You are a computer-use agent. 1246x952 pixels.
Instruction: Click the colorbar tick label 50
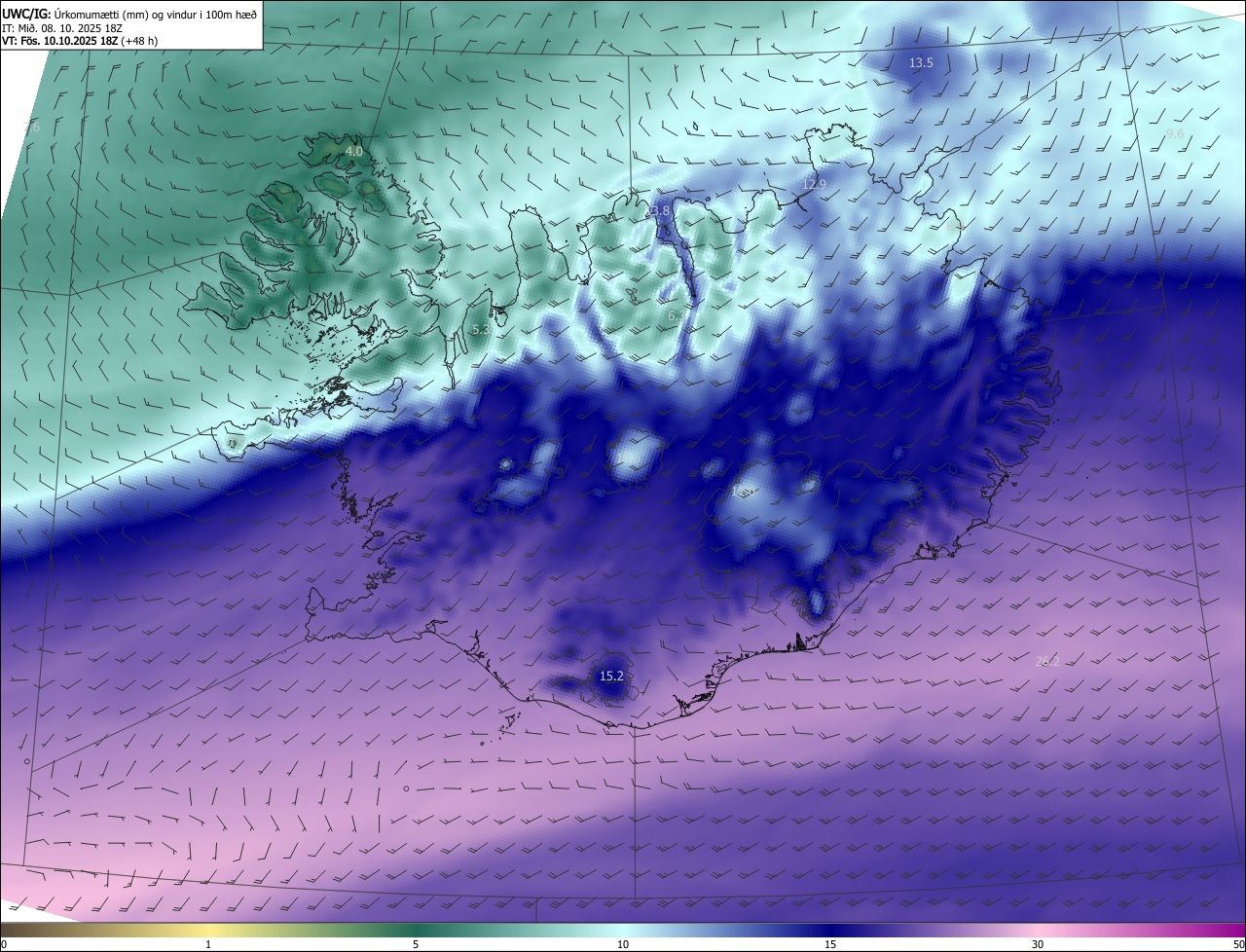(x=1238, y=944)
